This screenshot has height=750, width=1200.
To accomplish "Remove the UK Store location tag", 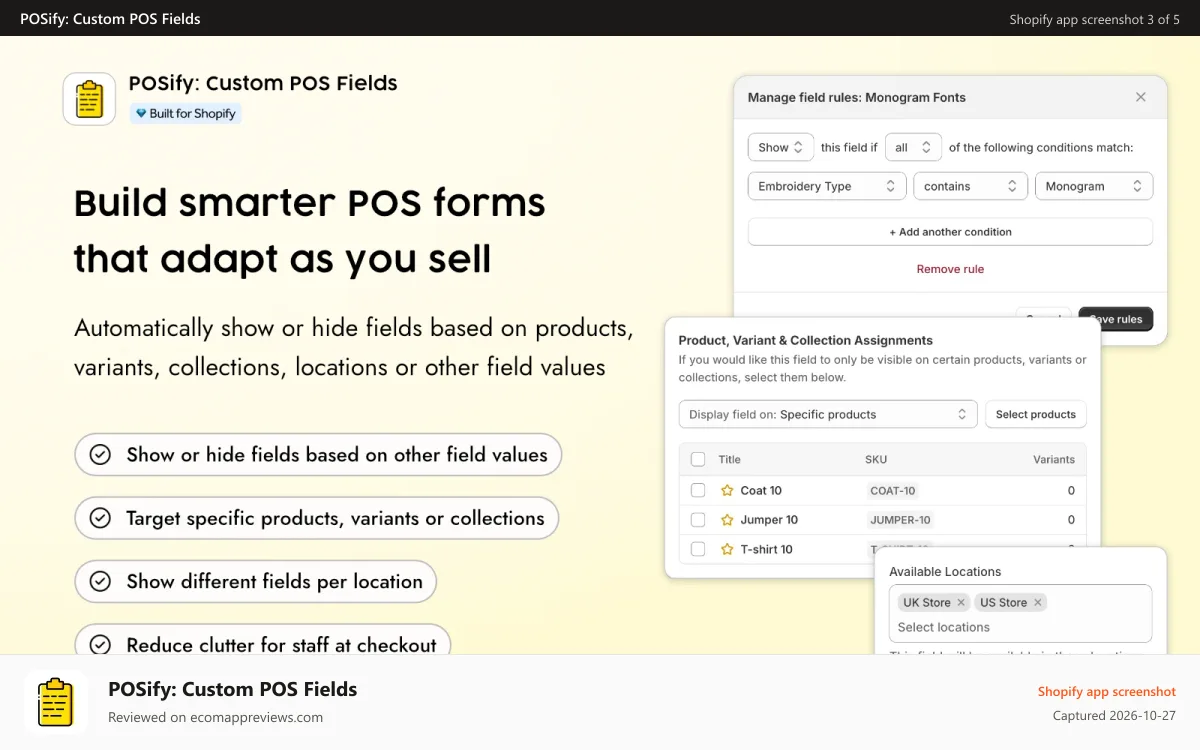I will pos(961,602).
